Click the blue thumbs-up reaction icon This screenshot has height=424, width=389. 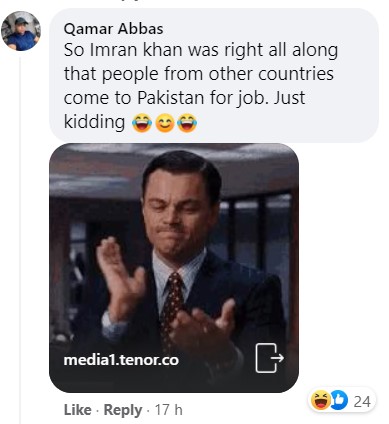tap(339, 400)
